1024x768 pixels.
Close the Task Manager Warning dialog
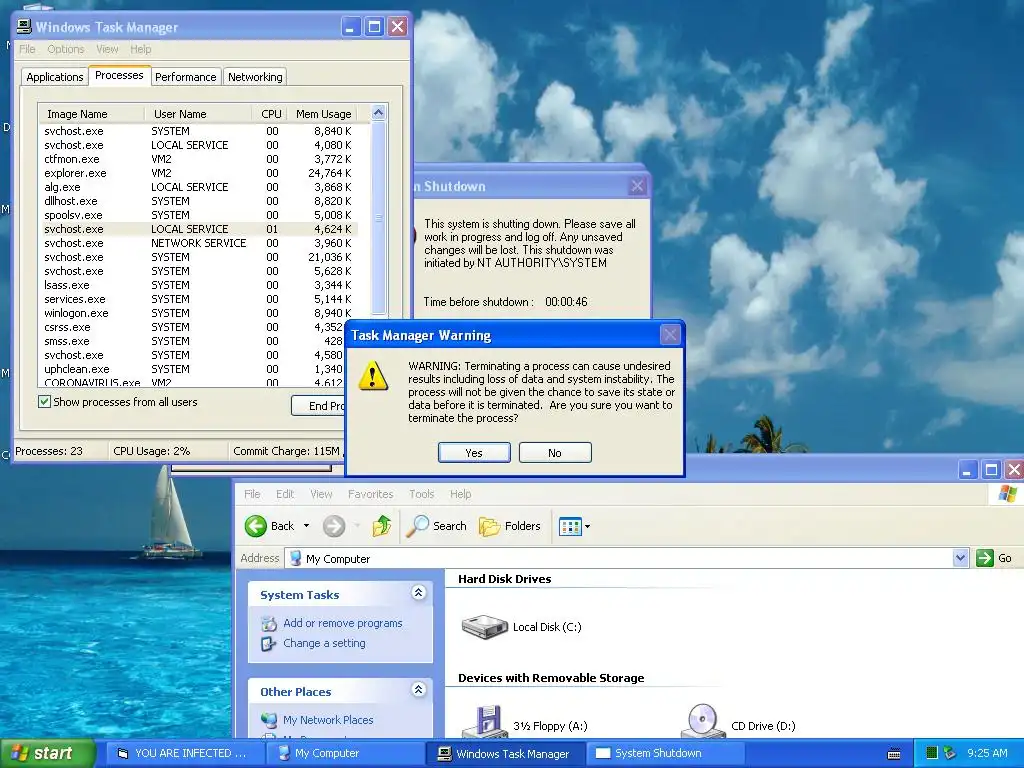[670, 335]
